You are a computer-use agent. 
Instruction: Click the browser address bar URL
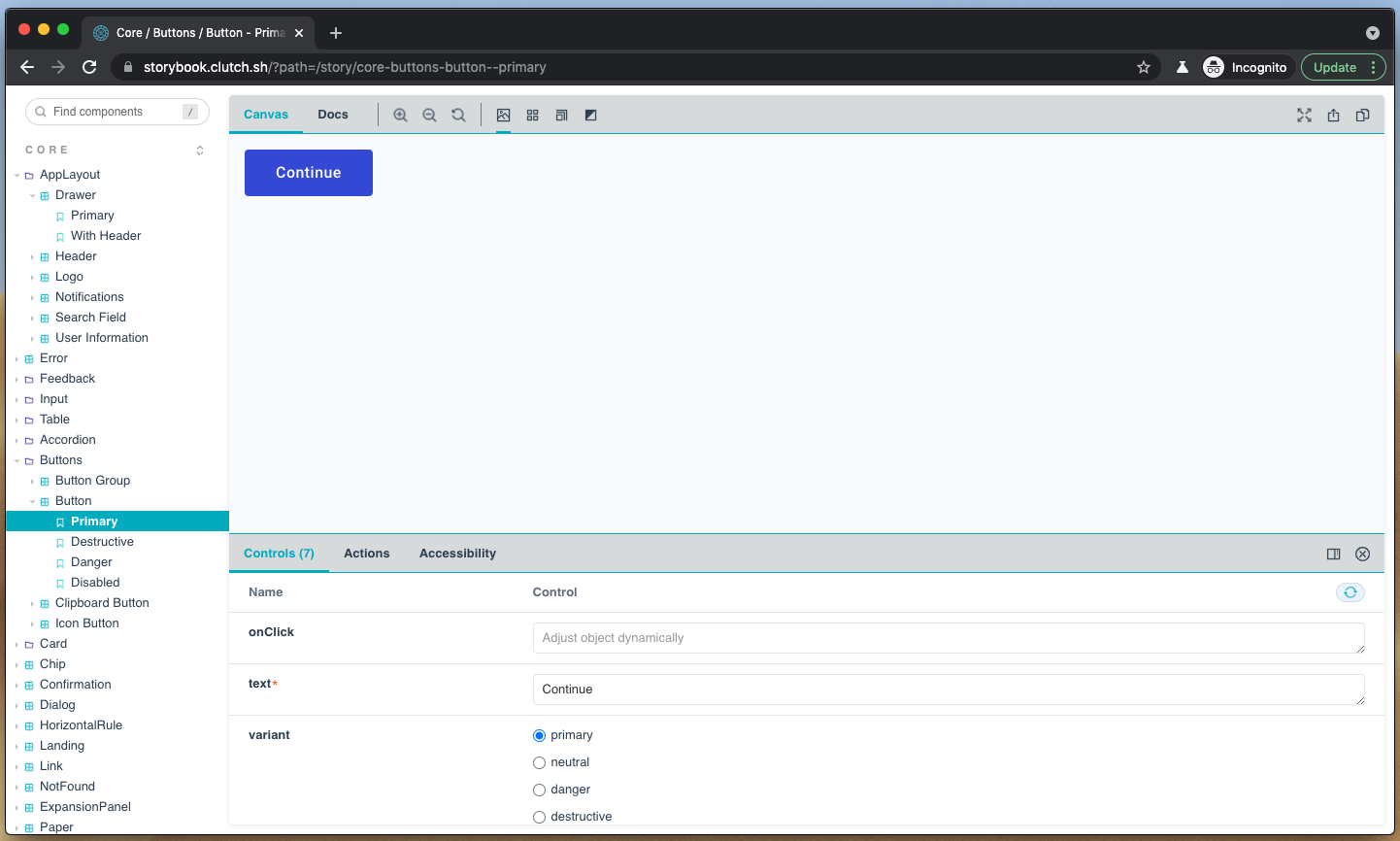[x=345, y=67]
